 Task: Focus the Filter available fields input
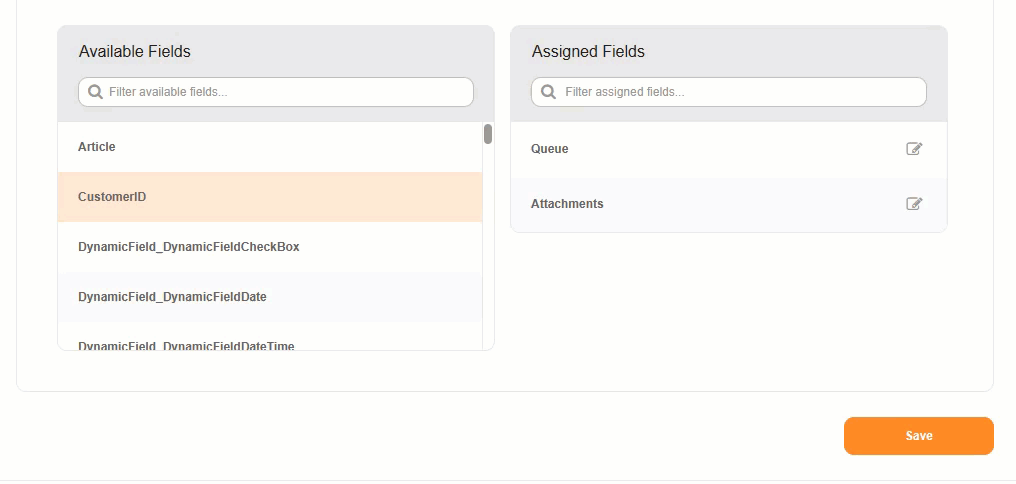[x=285, y=92]
